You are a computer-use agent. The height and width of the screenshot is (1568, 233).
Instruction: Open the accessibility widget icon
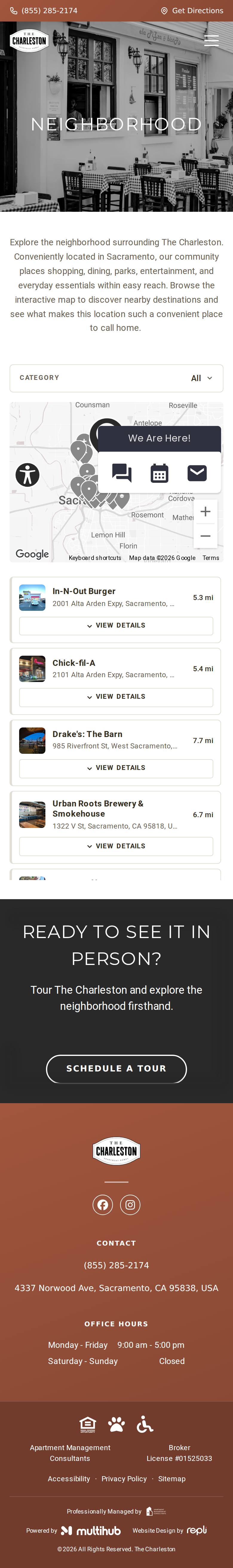(27, 474)
